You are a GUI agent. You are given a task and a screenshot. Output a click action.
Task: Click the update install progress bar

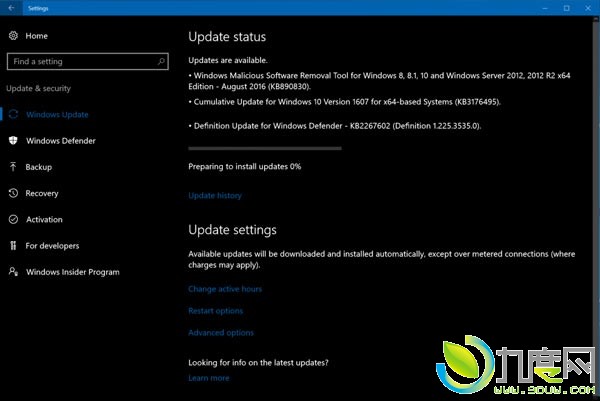click(x=265, y=148)
